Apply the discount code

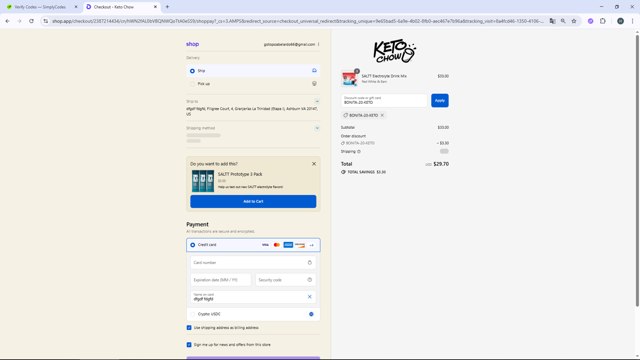tap(440, 100)
